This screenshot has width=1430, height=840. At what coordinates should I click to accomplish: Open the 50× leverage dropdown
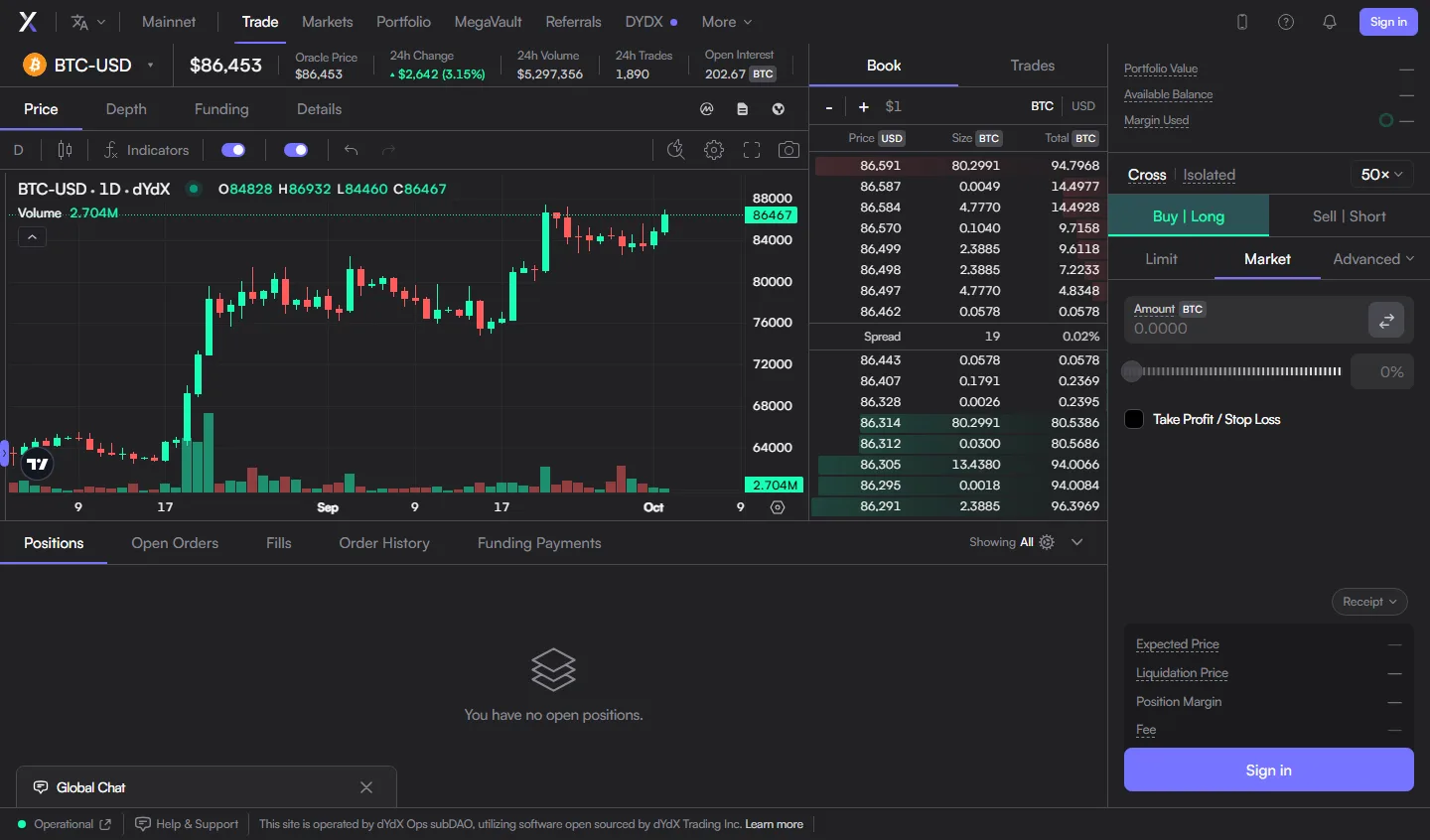coord(1381,175)
